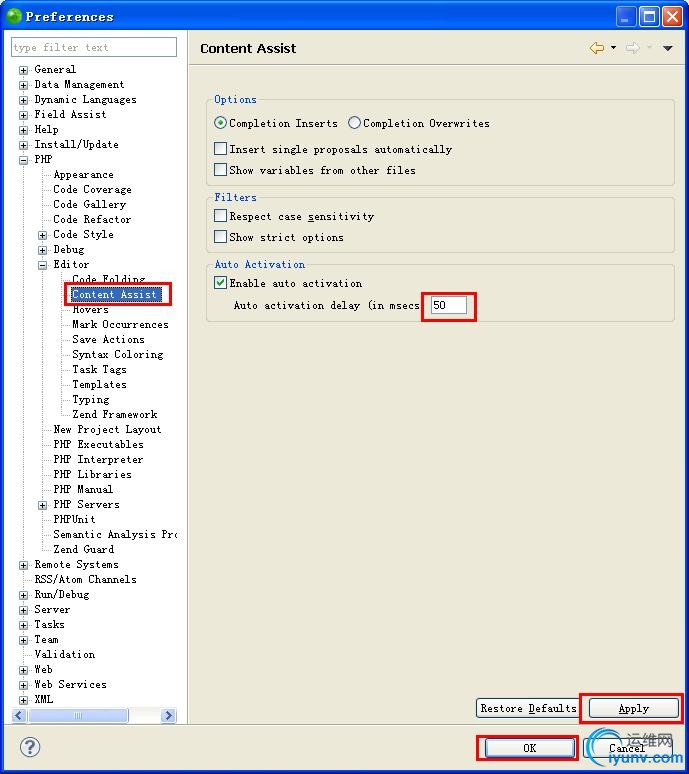Image resolution: width=689 pixels, height=774 pixels.
Task: Select the Completion Overwrites radio button
Action: (354, 123)
